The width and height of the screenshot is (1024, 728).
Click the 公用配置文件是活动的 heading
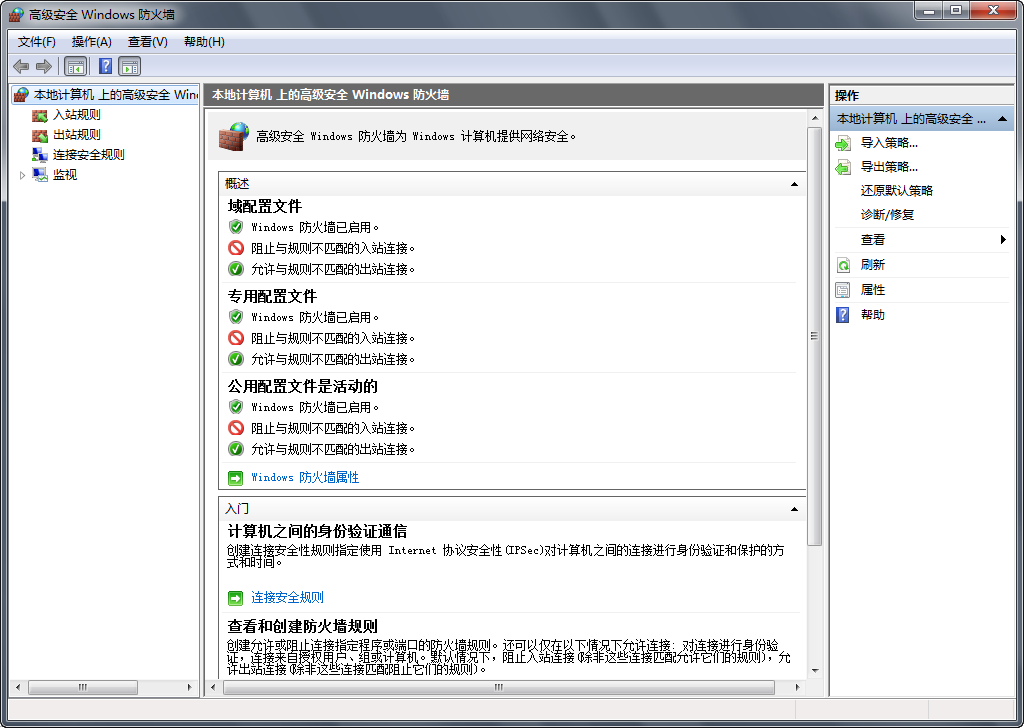point(302,387)
